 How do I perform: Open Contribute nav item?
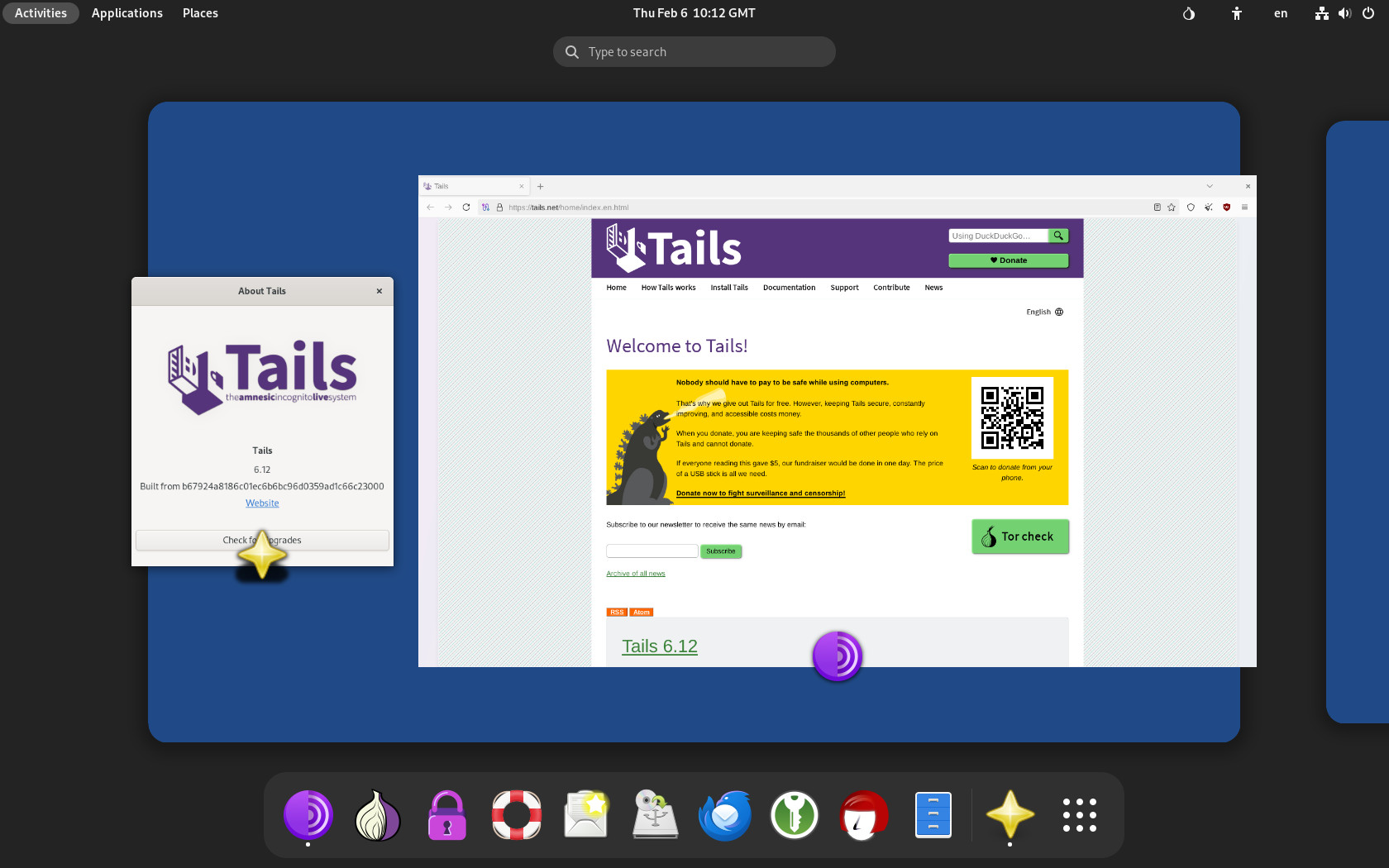pyautogui.click(x=891, y=288)
